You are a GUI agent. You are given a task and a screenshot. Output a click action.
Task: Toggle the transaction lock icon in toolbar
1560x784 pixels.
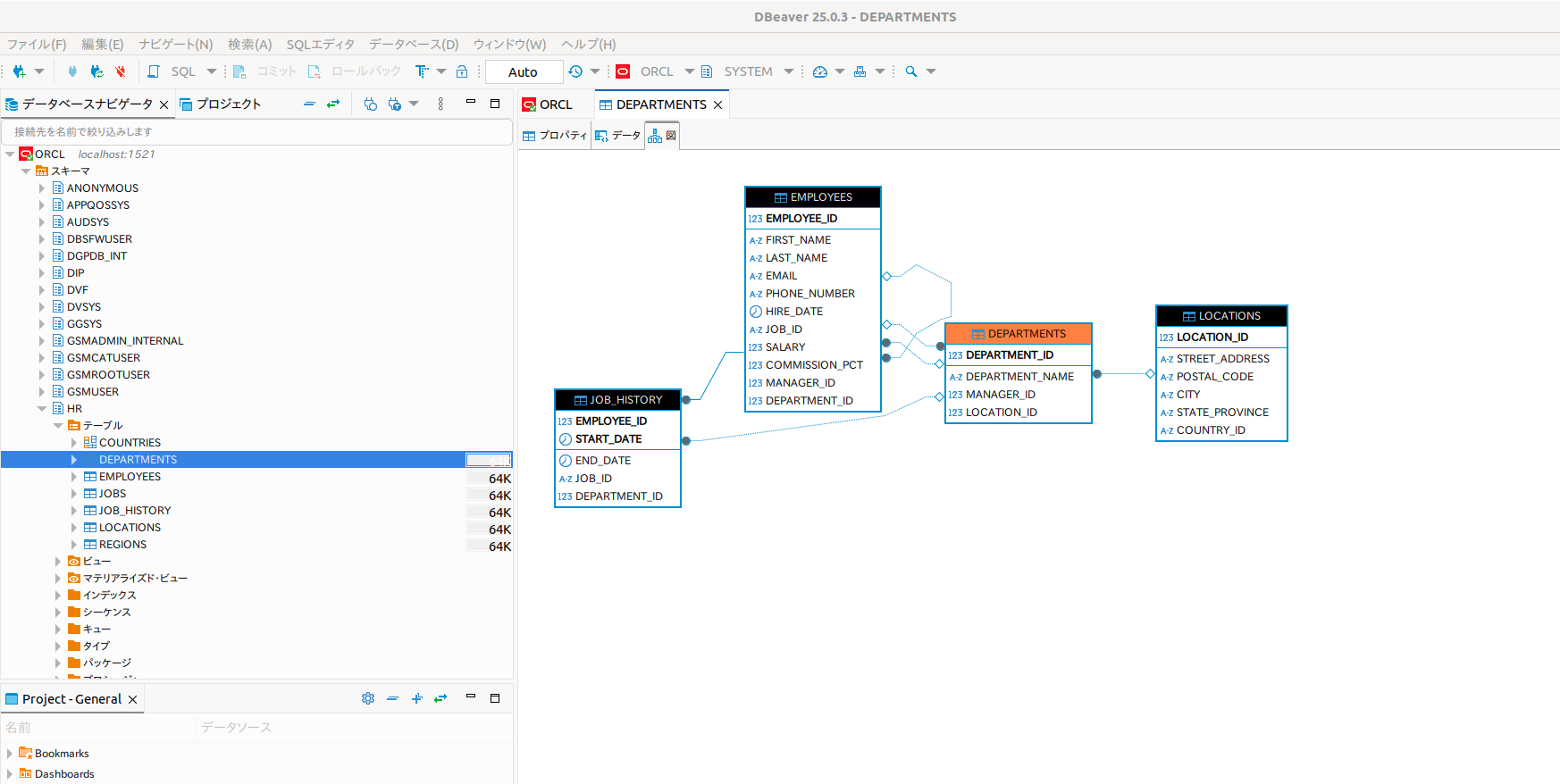point(462,71)
